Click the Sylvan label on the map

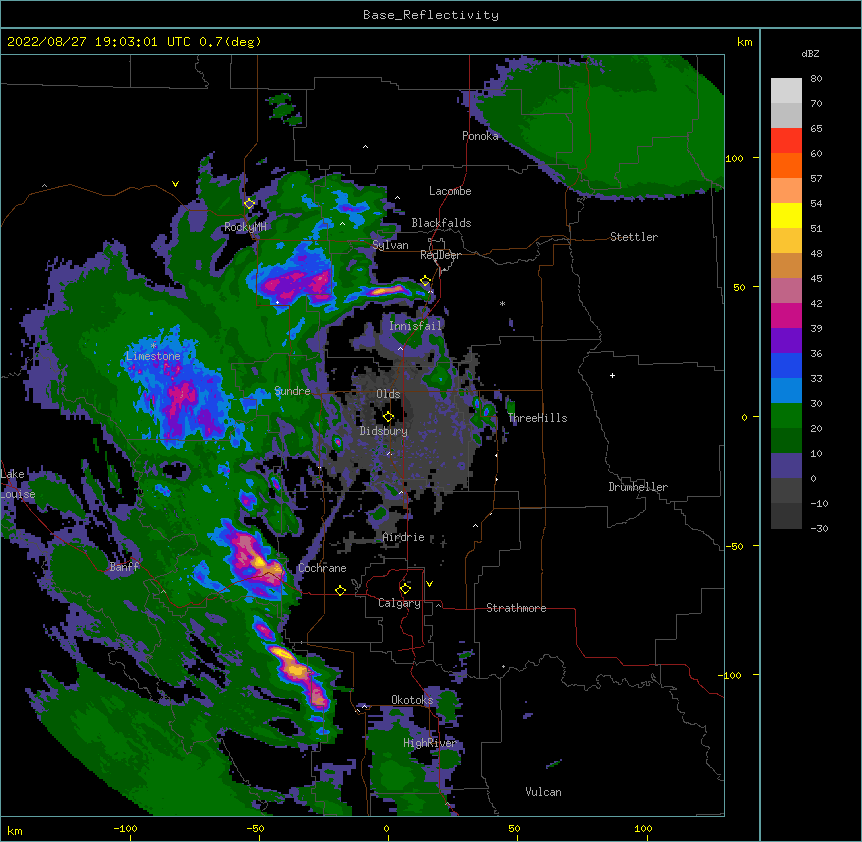click(x=390, y=245)
